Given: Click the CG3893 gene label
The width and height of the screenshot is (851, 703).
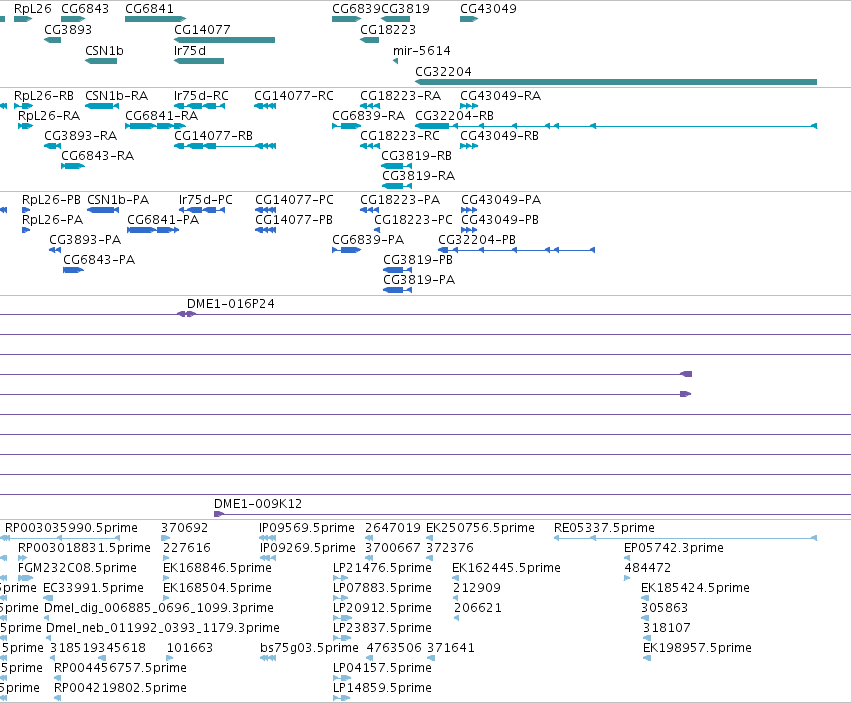Looking at the screenshot, I should click(x=68, y=29).
